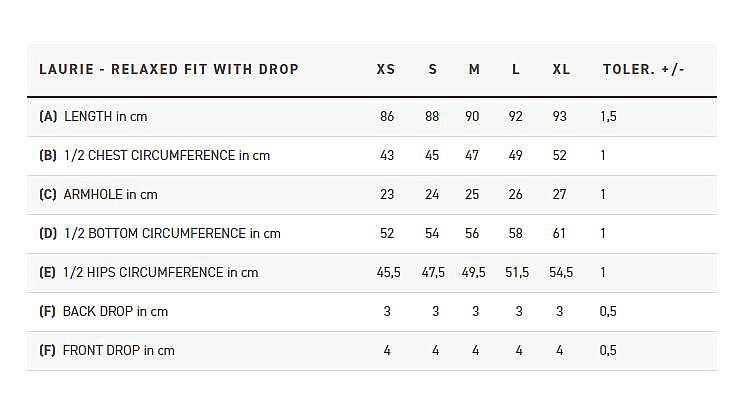Click the 1/2 CHEST CIRCUMFERENCE row label
This screenshot has height=400, width=740.
154,156
